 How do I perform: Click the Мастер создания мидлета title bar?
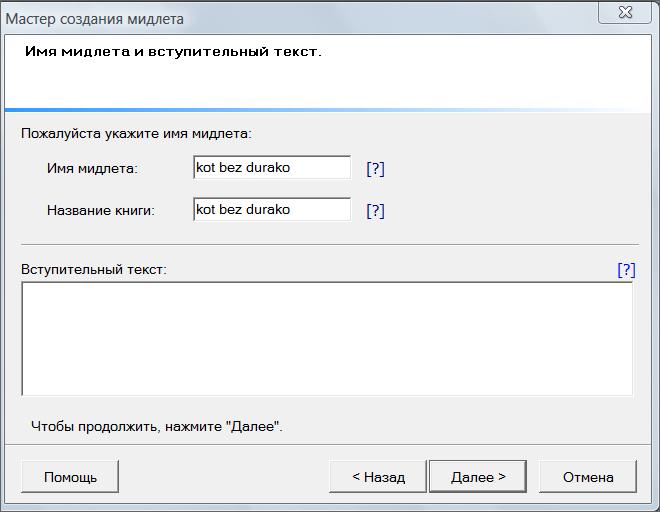300,18
